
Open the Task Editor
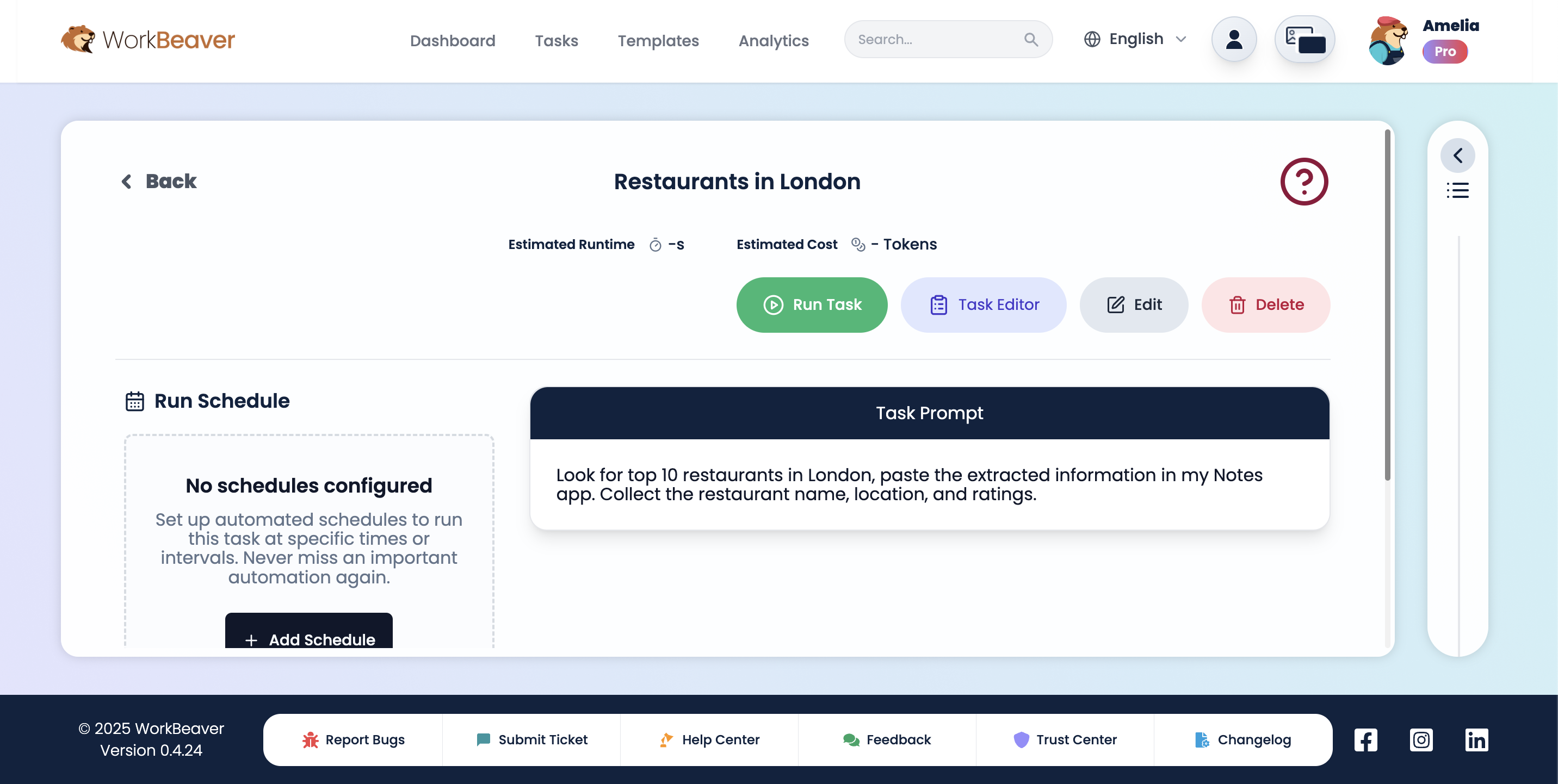[x=984, y=304]
